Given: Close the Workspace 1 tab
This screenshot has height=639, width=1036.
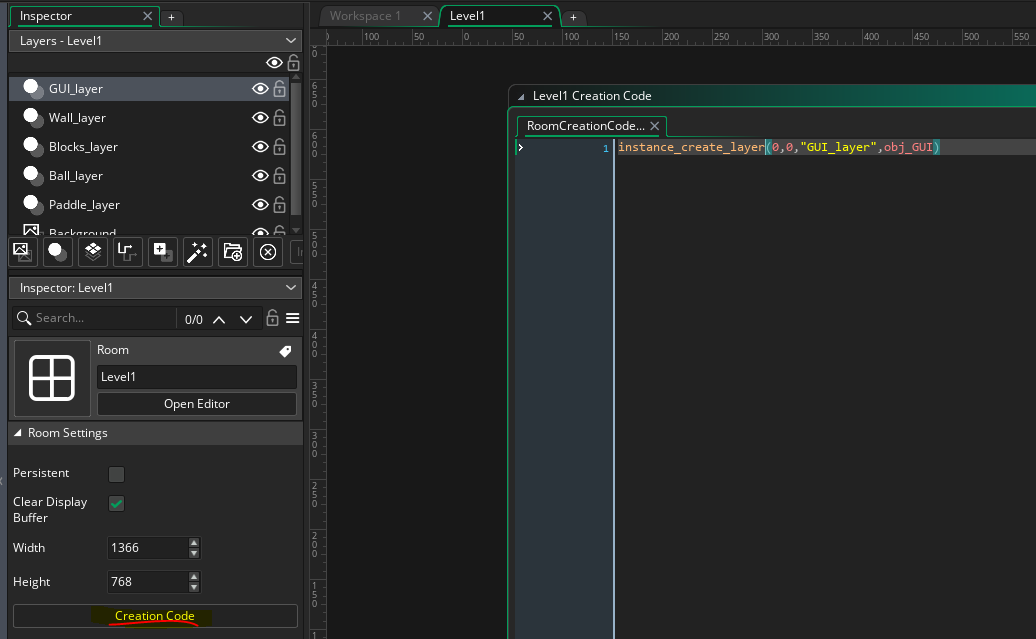Looking at the screenshot, I should pos(427,16).
